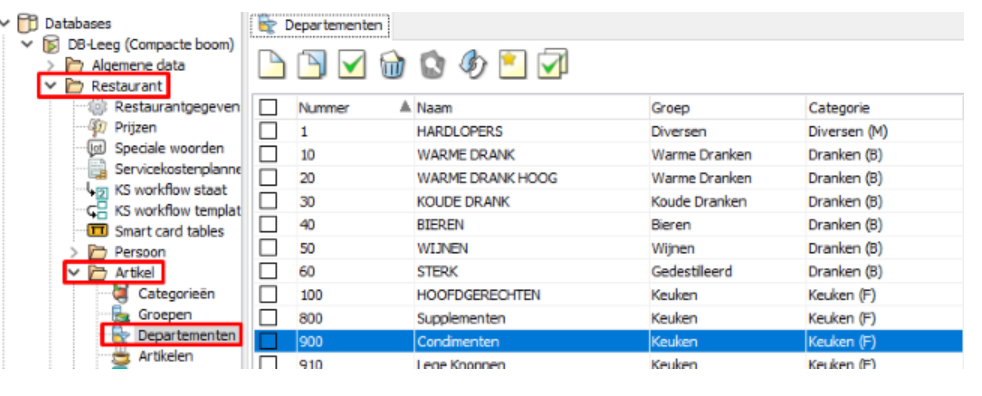Click the Prijzen icon in tree

click(98, 128)
